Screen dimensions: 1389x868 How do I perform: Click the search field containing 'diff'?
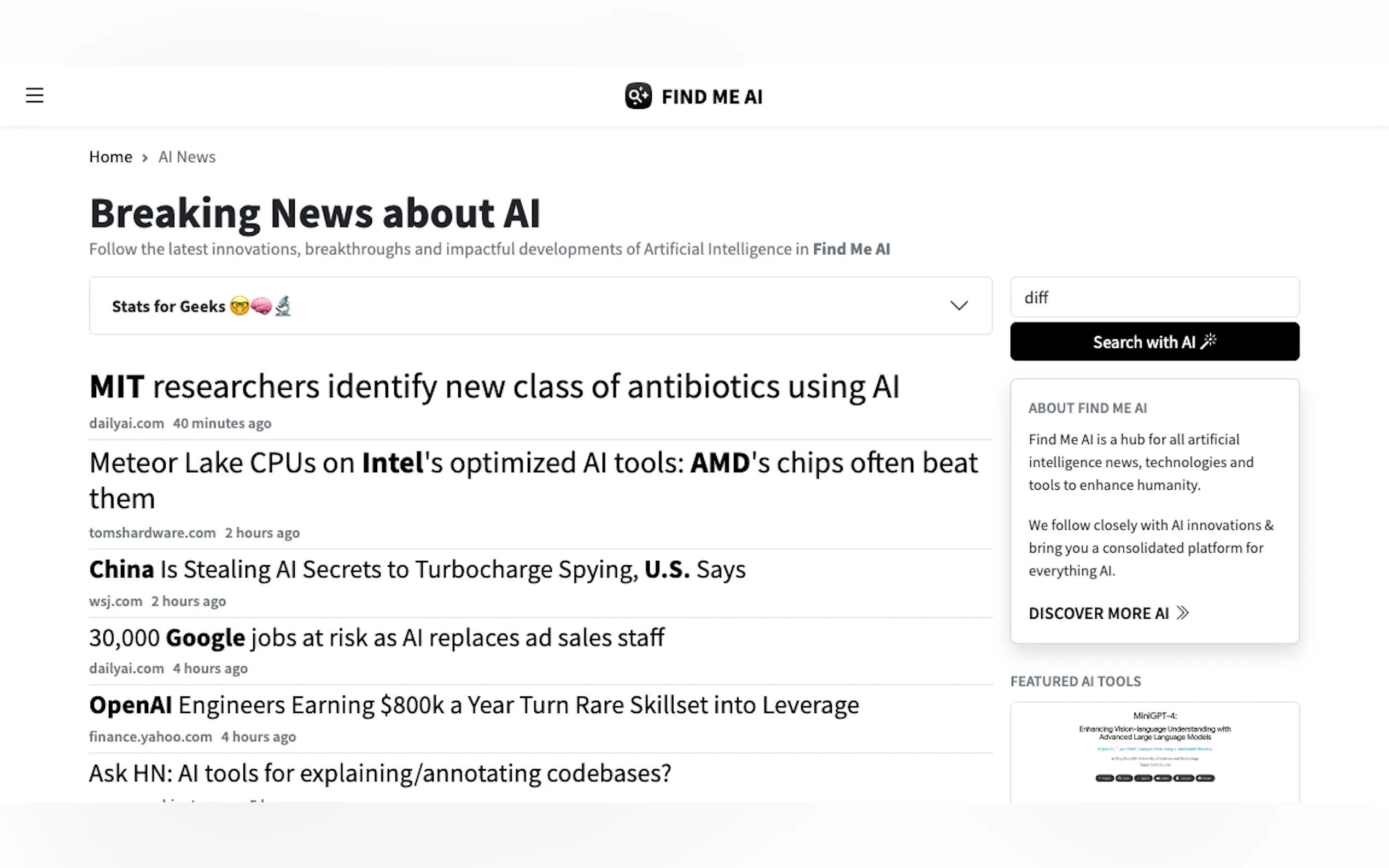tap(1154, 297)
